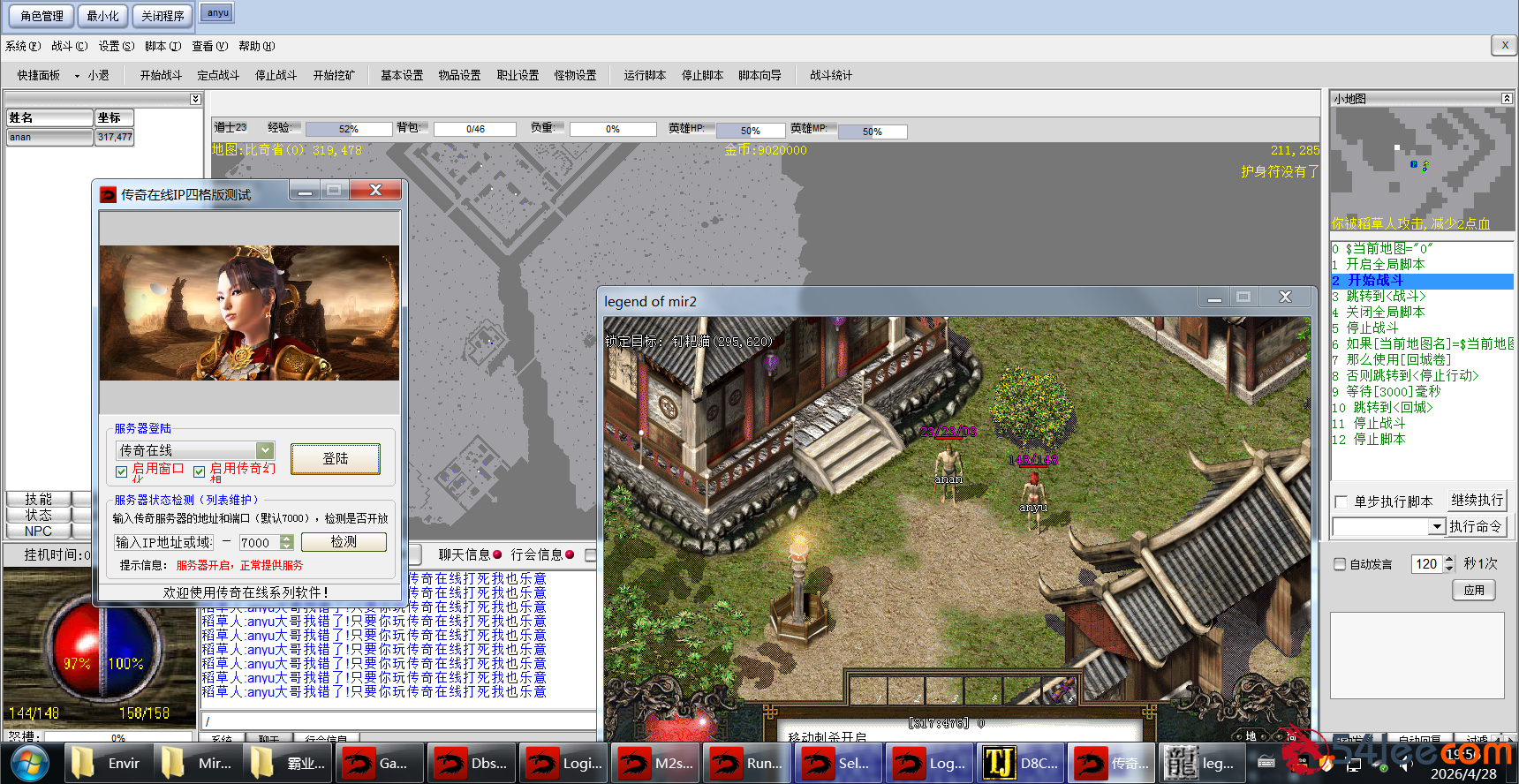Uncheck the 启用窗口化 checkbox
The width and height of the screenshot is (1519, 784).
pyautogui.click(x=122, y=471)
